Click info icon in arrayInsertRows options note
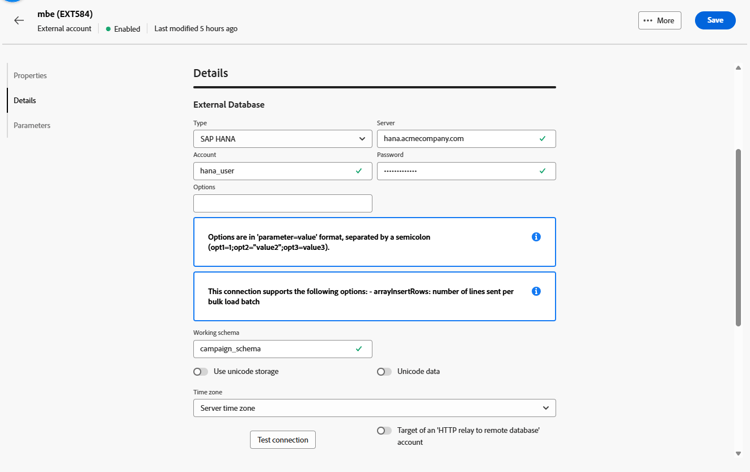 coord(536,292)
